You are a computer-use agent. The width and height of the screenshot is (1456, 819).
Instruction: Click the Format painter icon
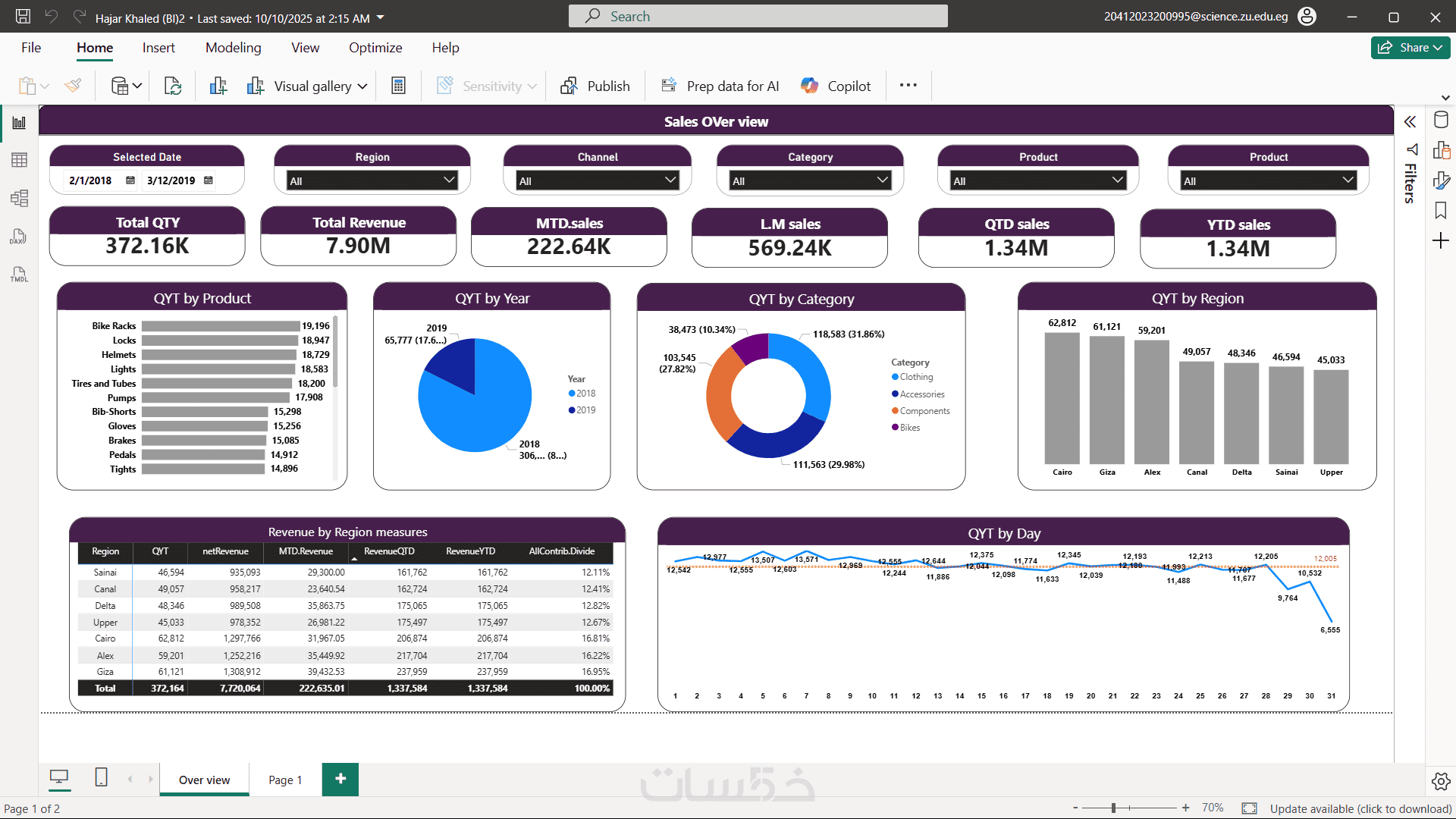point(73,86)
